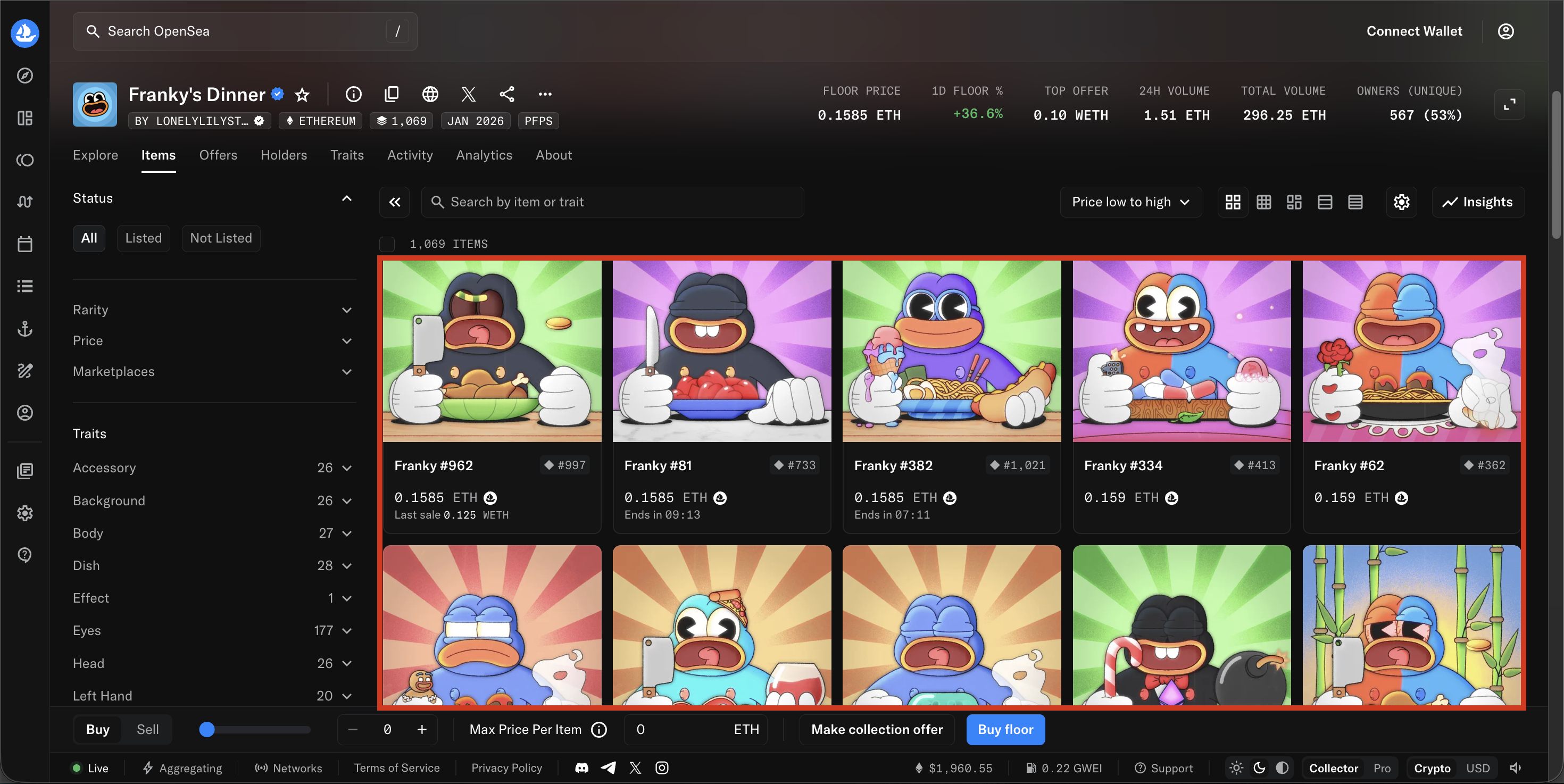Copy the collection contract address

click(x=392, y=95)
